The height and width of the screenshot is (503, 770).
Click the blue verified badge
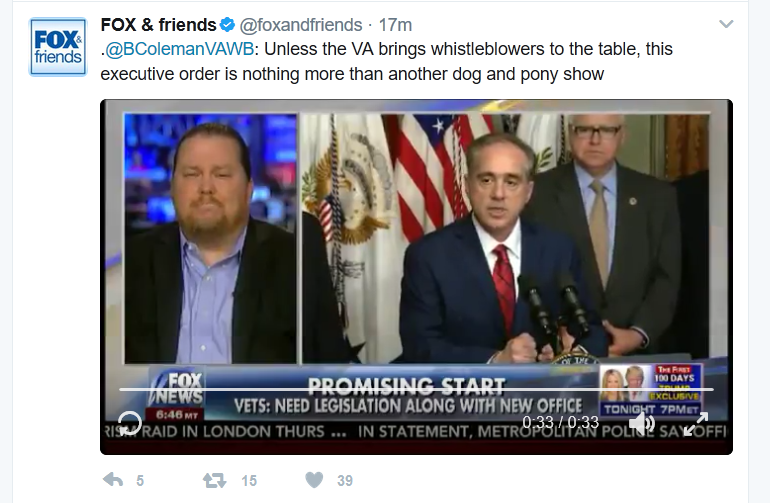pos(227,25)
